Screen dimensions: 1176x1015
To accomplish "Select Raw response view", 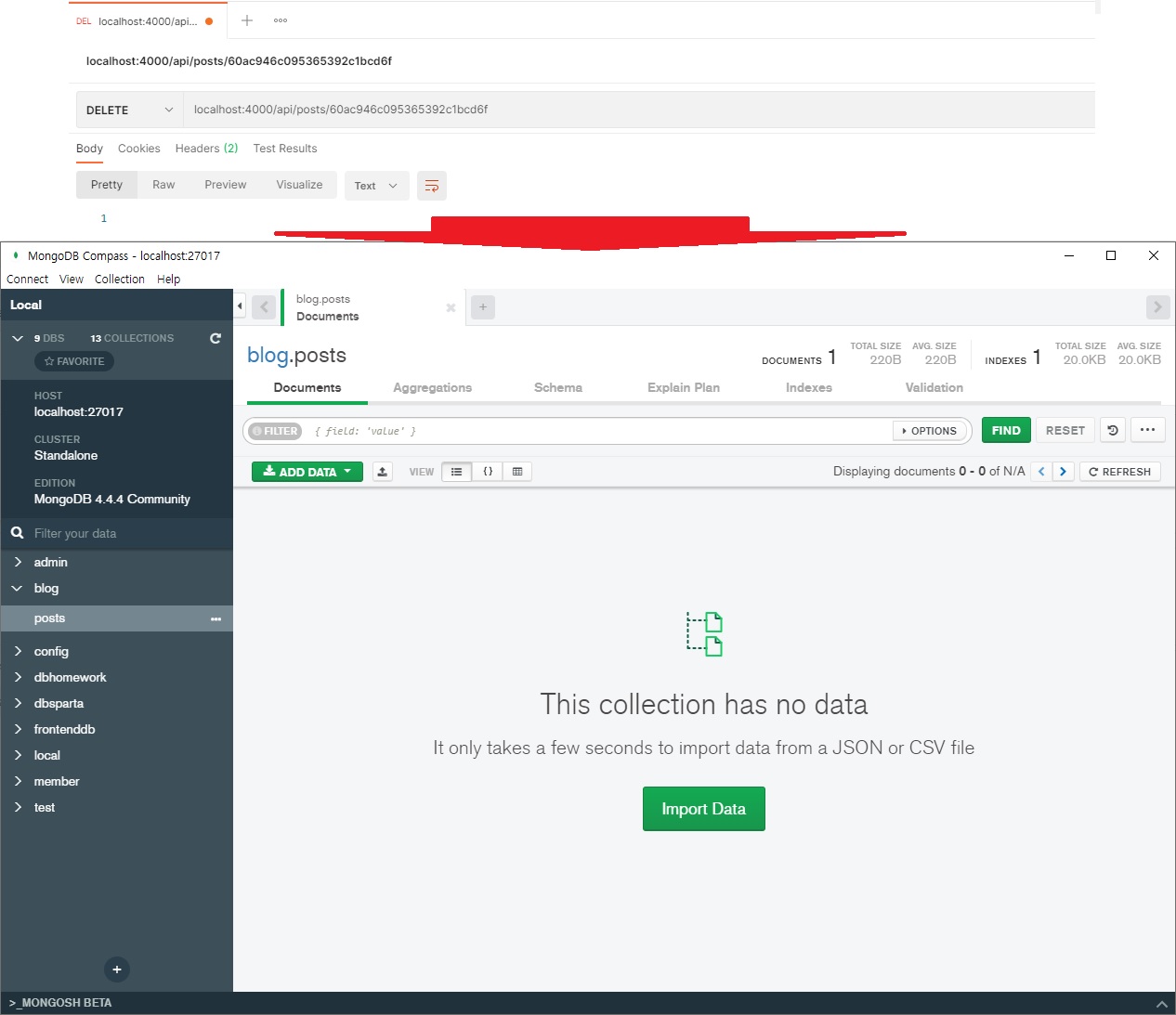I will (x=163, y=185).
